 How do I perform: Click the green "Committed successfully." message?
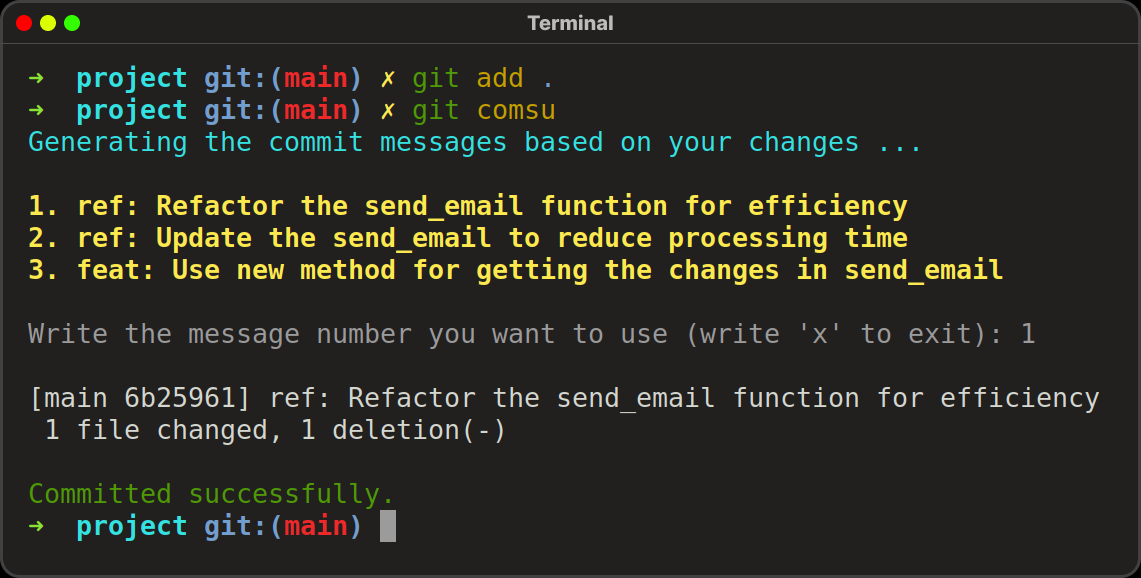[x=211, y=494]
